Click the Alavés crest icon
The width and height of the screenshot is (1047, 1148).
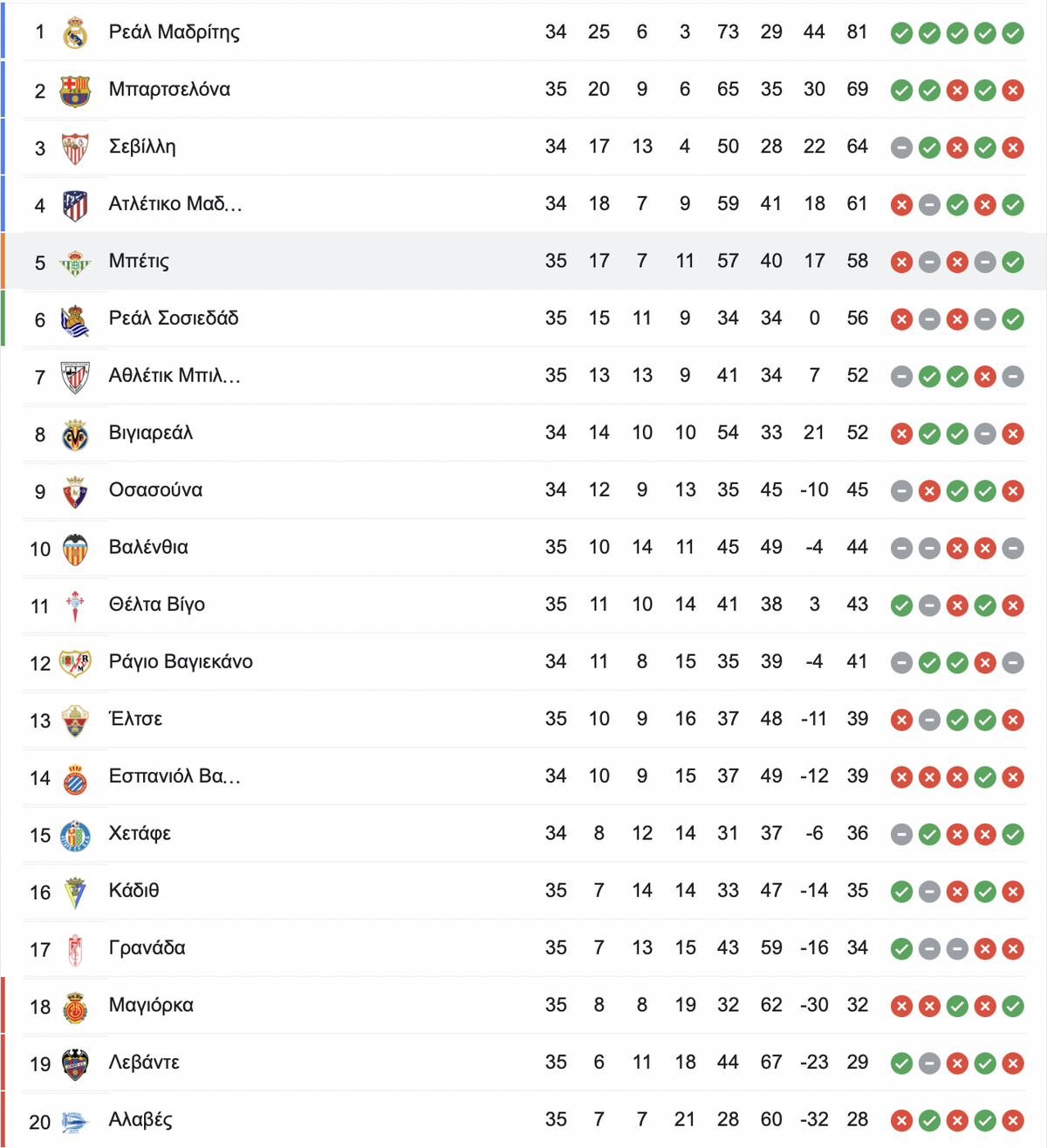[x=75, y=1121]
